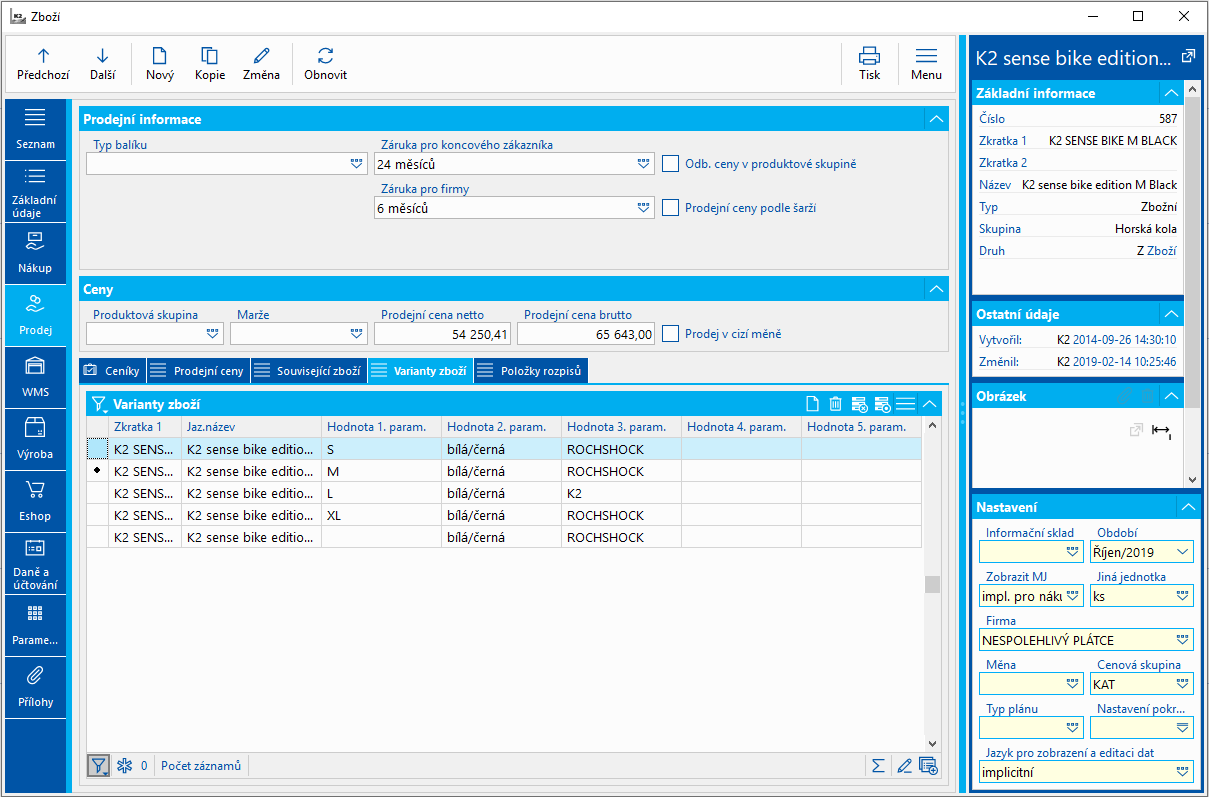This screenshot has width=1209, height=797.
Task: Click the Obnovit refresh icon
Action: click(325, 56)
